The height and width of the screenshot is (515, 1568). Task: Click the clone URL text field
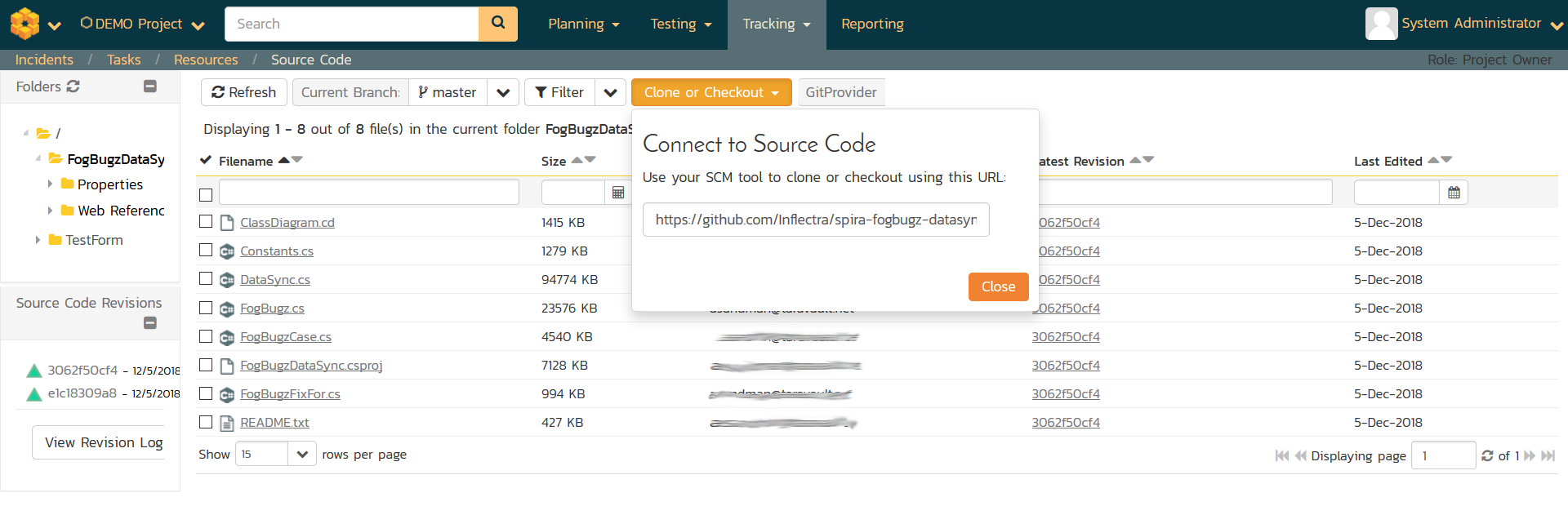pos(815,220)
